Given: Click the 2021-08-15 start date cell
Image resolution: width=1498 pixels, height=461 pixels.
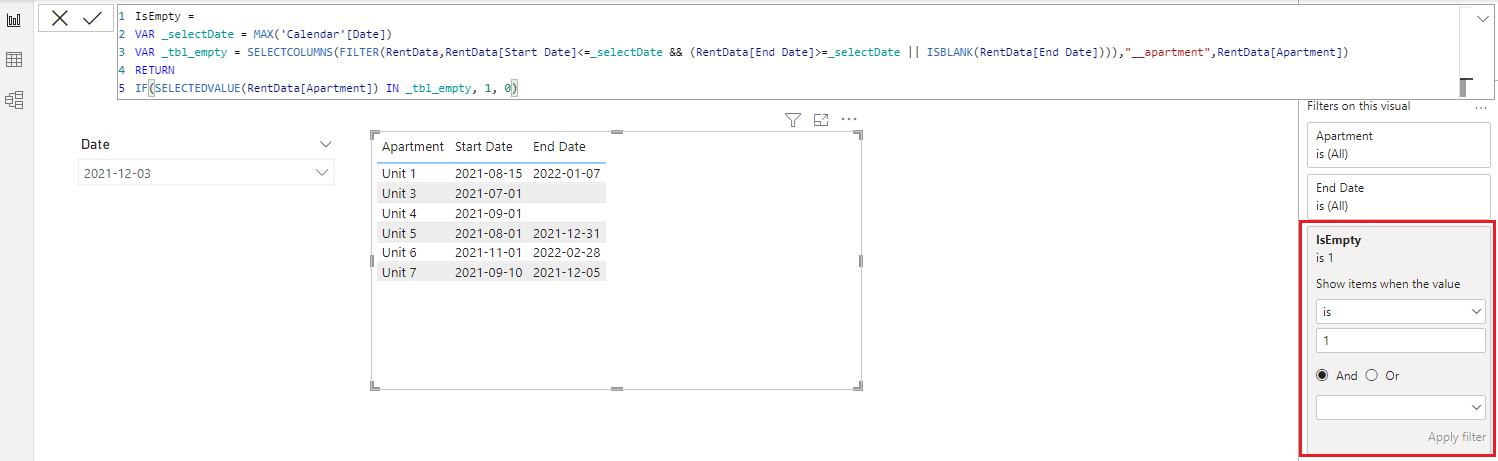Looking at the screenshot, I should tap(488, 173).
